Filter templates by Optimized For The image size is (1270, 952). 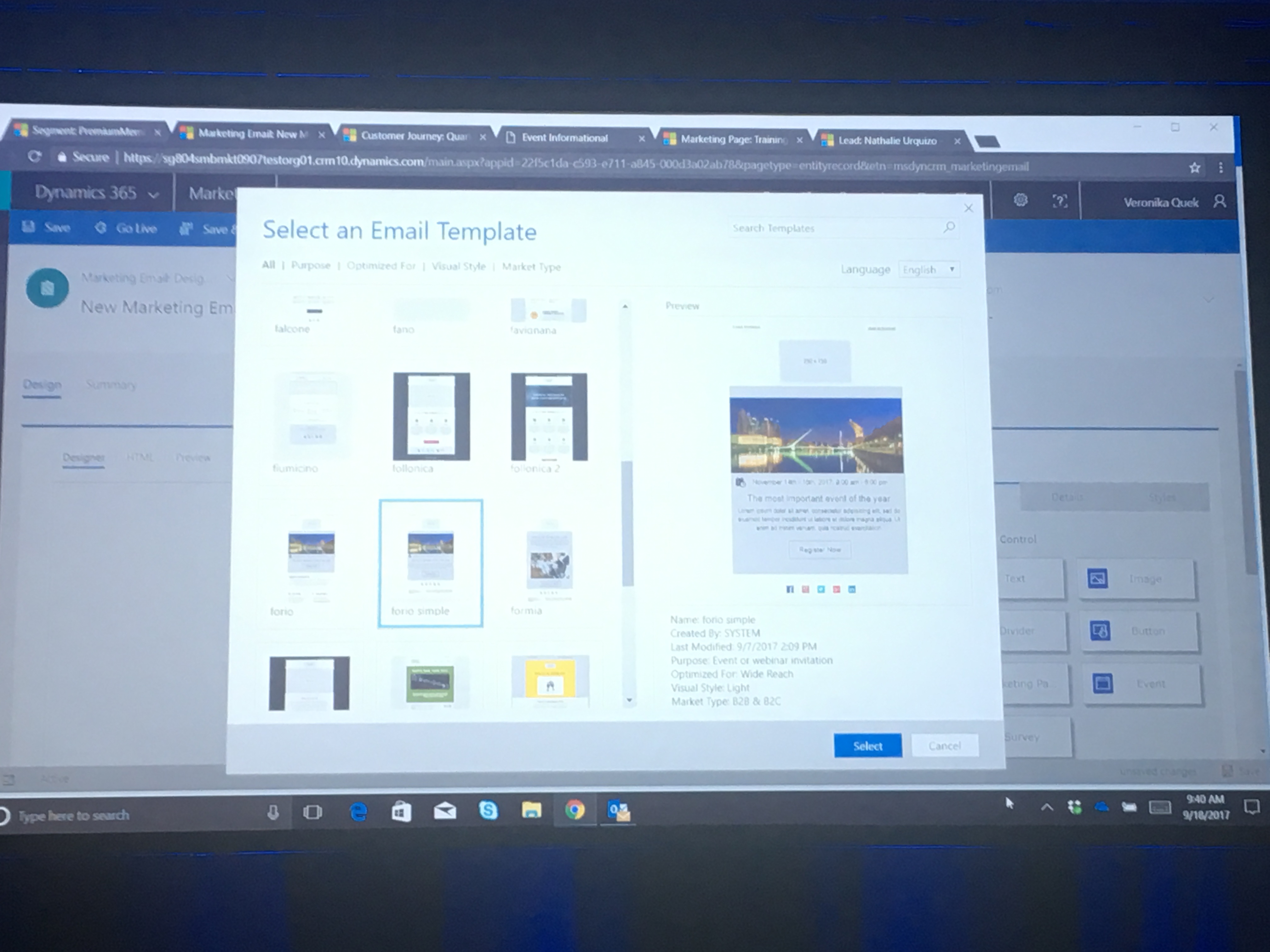click(x=381, y=266)
